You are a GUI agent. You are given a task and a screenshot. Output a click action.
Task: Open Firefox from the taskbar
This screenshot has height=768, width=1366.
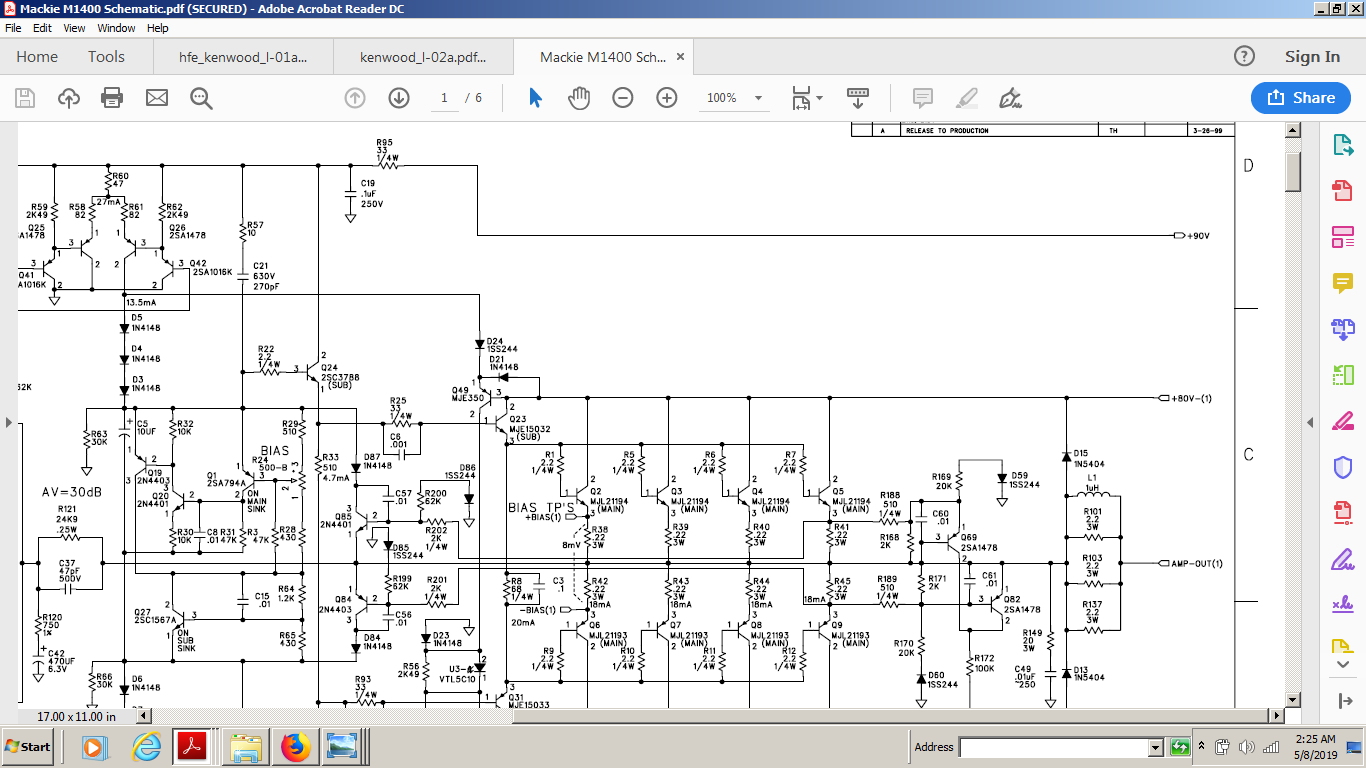point(294,747)
